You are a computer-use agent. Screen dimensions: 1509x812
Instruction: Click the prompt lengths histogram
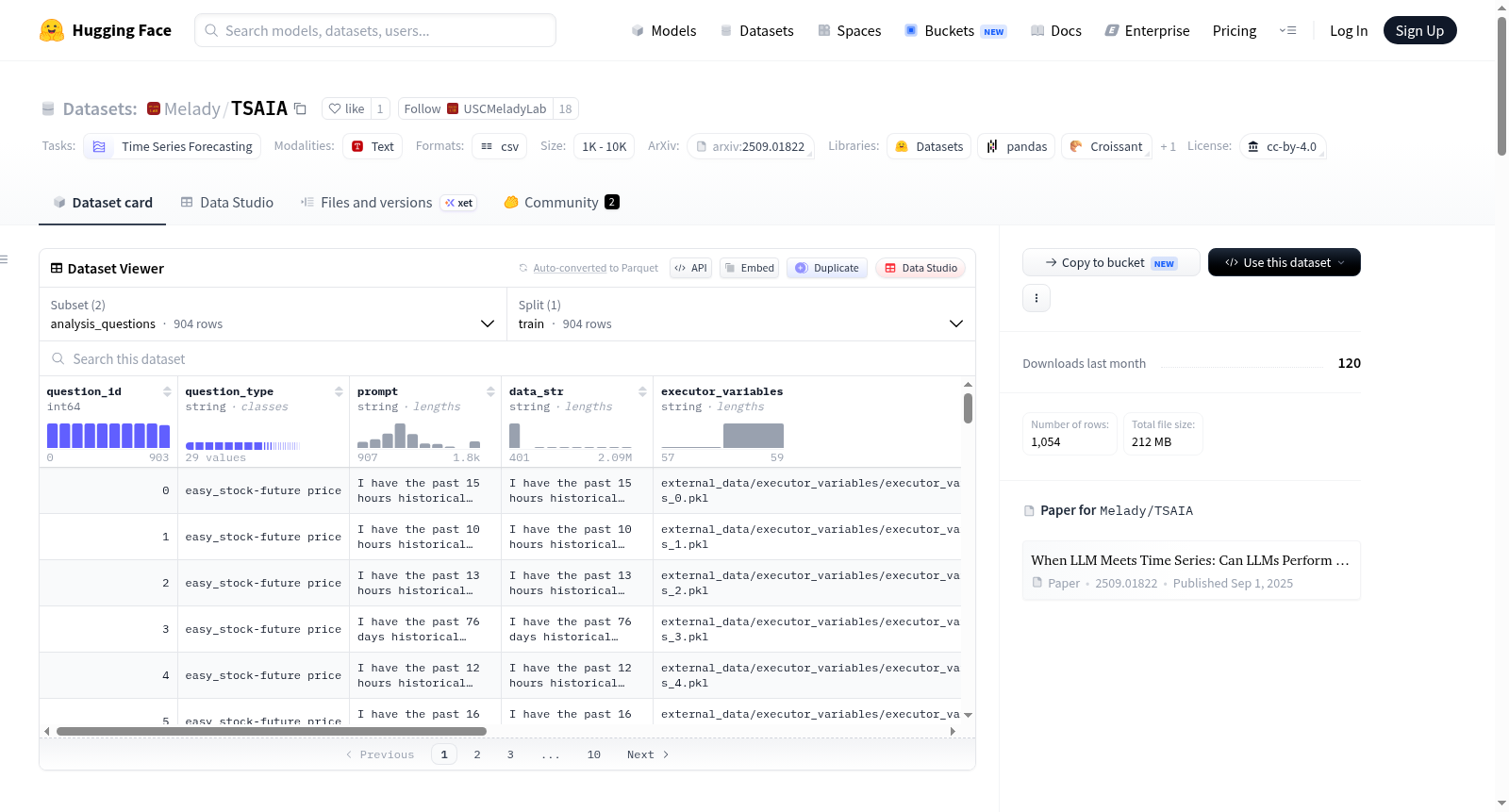pos(419,436)
